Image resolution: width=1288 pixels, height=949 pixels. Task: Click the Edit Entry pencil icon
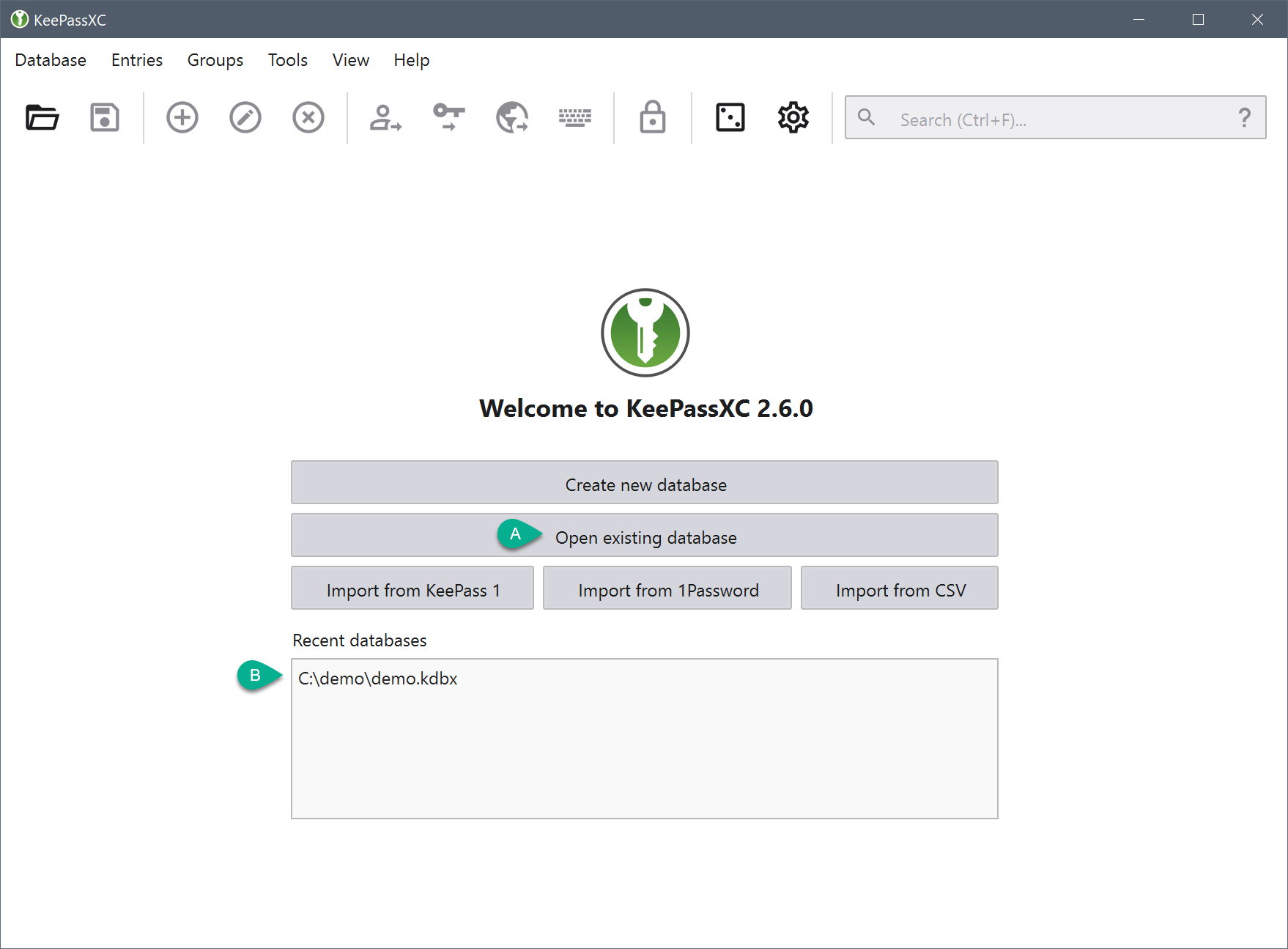245,117
